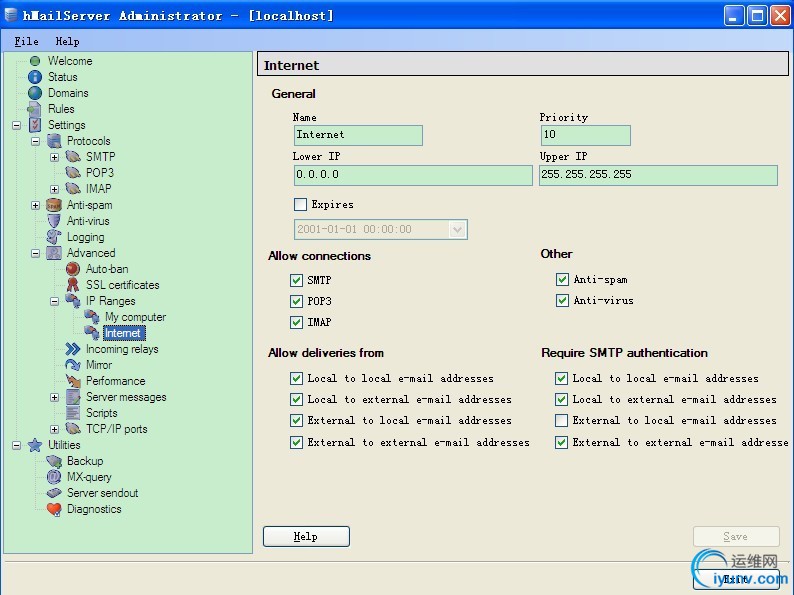Click the Help button at bottom
The image size is (794, 595).
point(306,536)
